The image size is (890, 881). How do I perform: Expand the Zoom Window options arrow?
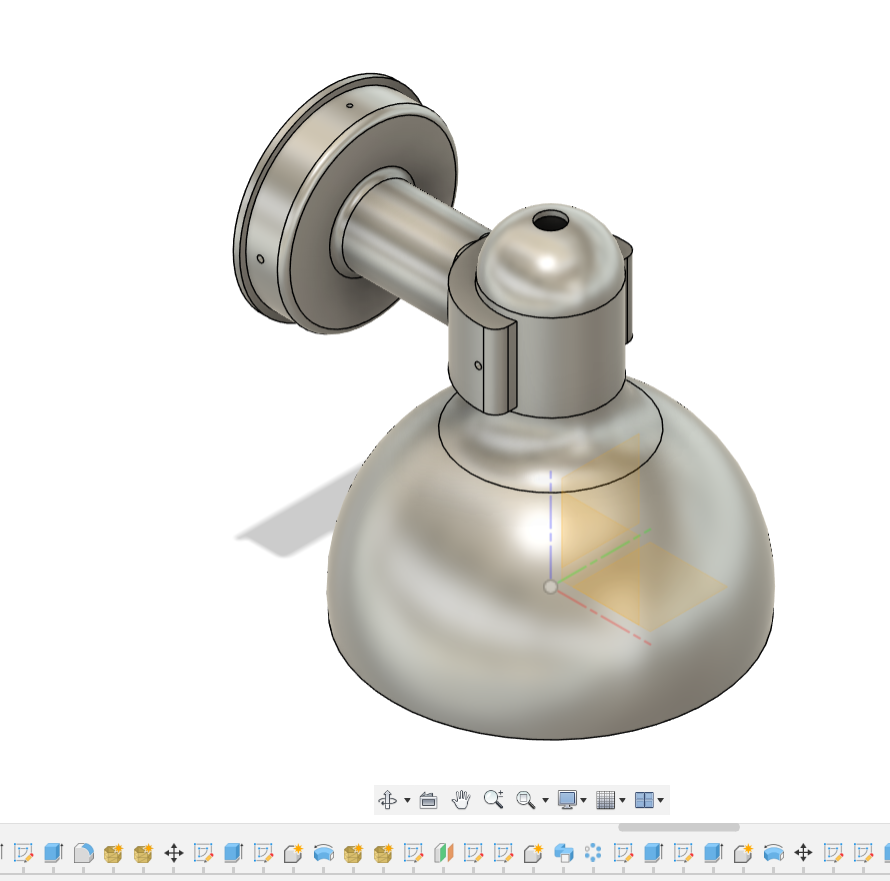pyautogui.click(x=545, y=800)
